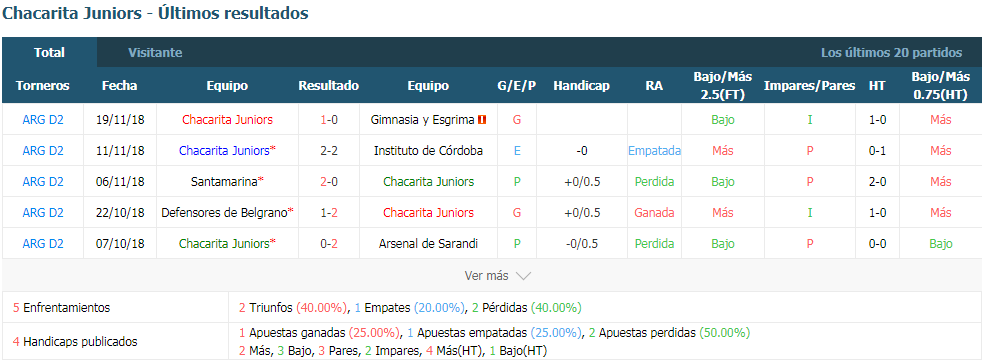Click Gimnasia y Esgrima team name
The image size is (982, 363).
click(422, 120)
